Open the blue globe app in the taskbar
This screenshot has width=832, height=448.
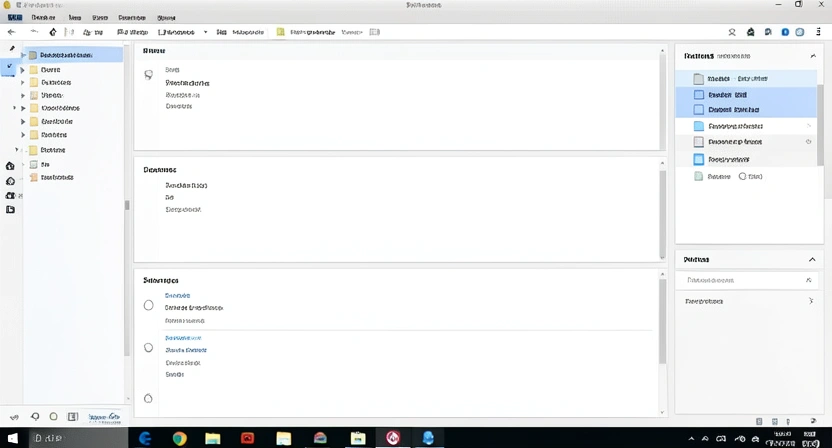coord(428,438)
